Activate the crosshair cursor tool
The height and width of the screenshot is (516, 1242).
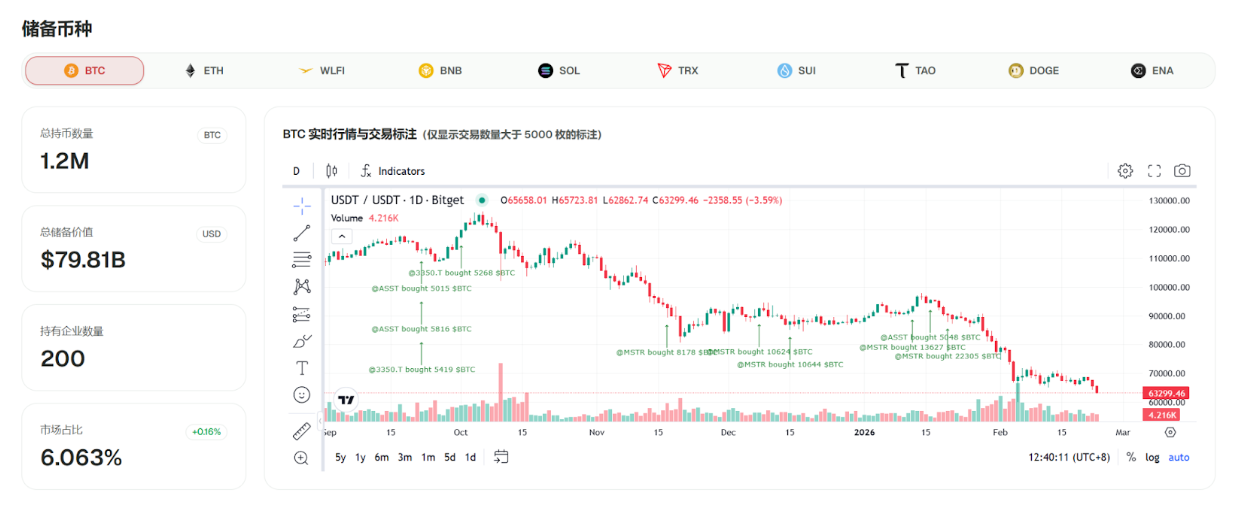click(301, 206)
